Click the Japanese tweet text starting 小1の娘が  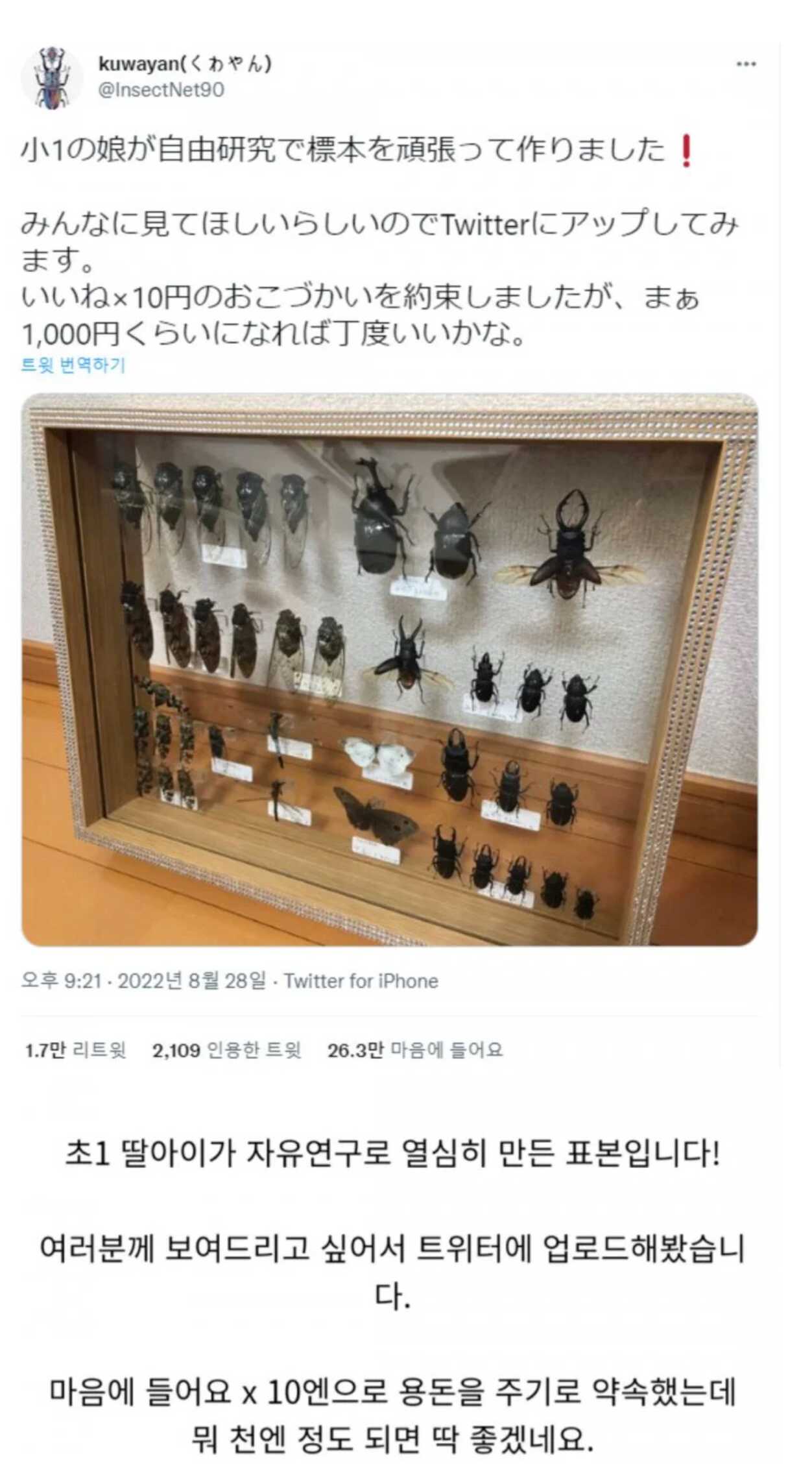point(344,151)
